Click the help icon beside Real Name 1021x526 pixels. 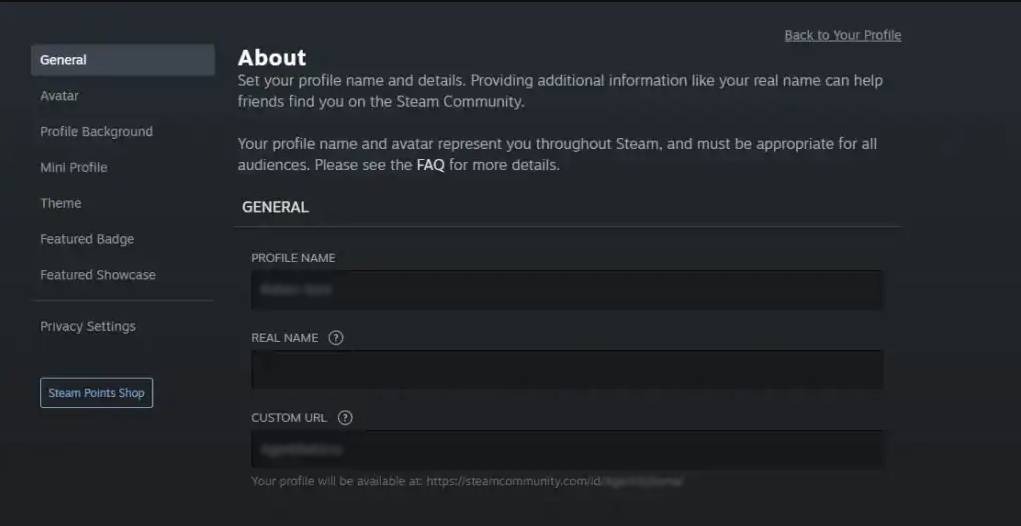[336, 338]
